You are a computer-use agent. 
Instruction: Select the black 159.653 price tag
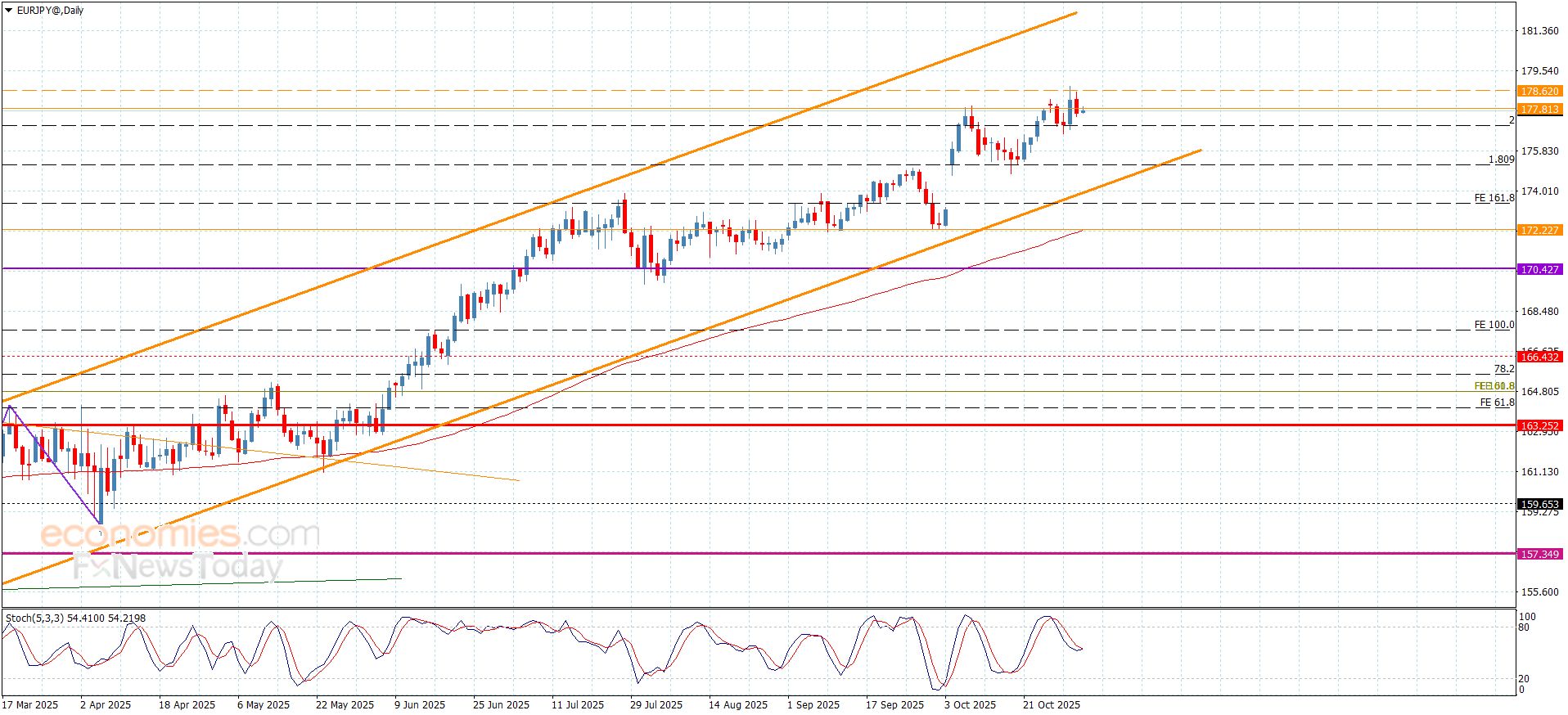click(x=1539, y=504)
